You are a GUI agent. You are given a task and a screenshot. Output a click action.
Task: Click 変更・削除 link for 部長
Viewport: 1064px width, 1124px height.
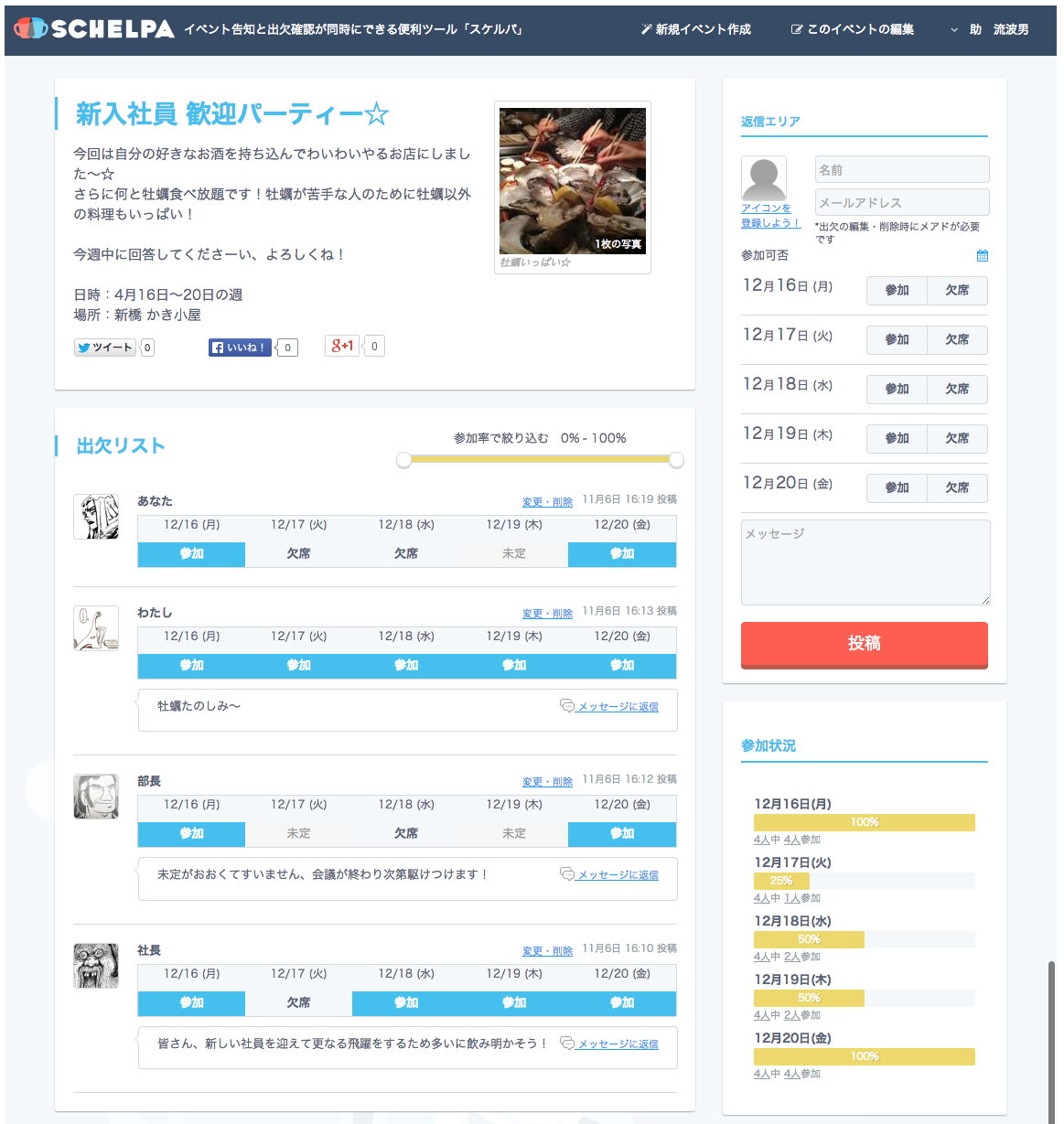click(x=547, y=782)
